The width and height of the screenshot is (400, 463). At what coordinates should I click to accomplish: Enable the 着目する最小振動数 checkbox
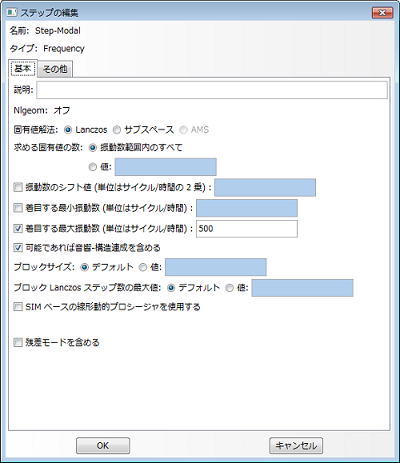click(18, 208)
